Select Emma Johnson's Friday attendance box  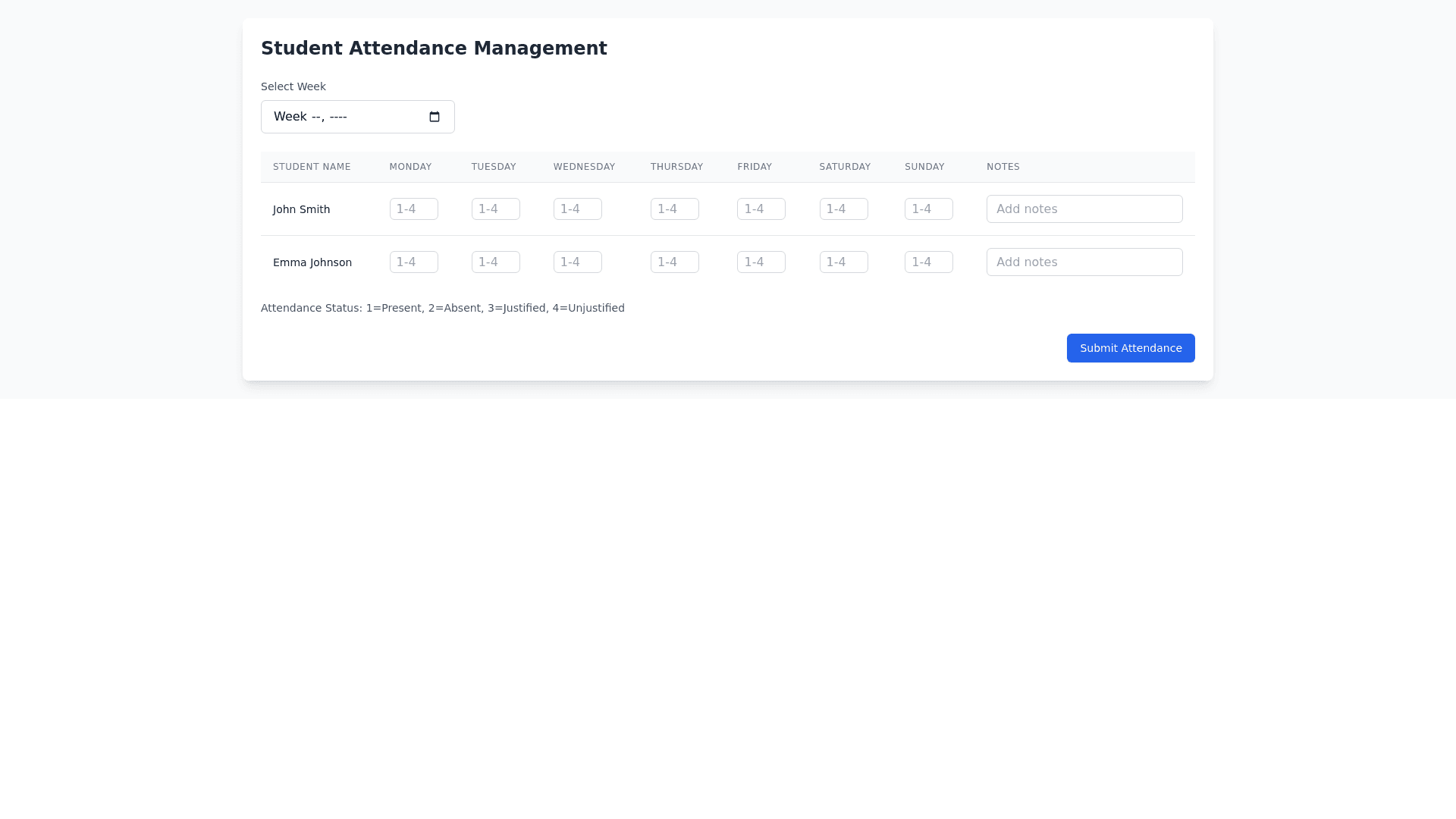coord(761,262)
